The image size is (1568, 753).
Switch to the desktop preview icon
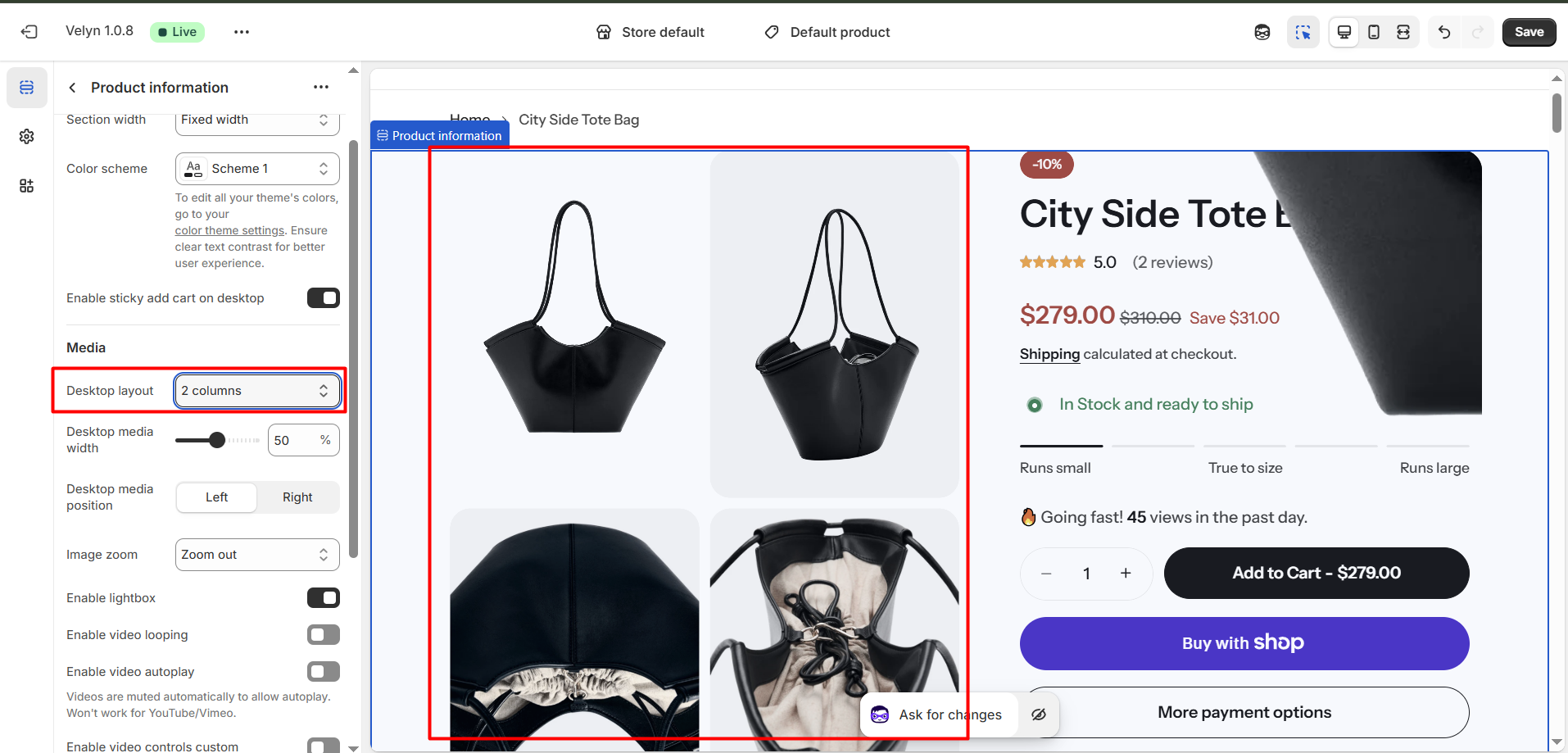[1344, 32]
